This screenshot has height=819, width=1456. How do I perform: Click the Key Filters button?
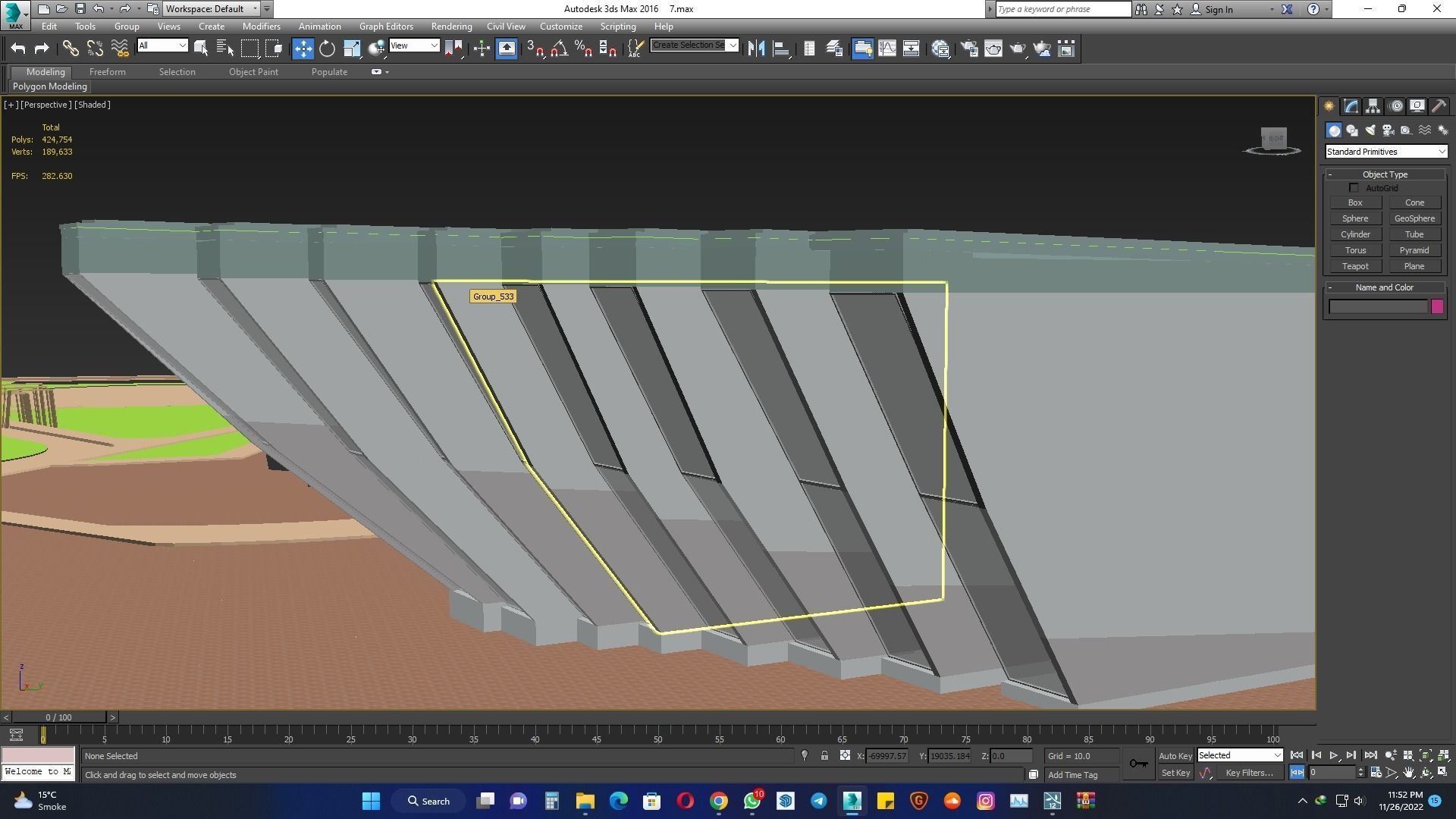pyautogui.click(x=1248, y=773)
